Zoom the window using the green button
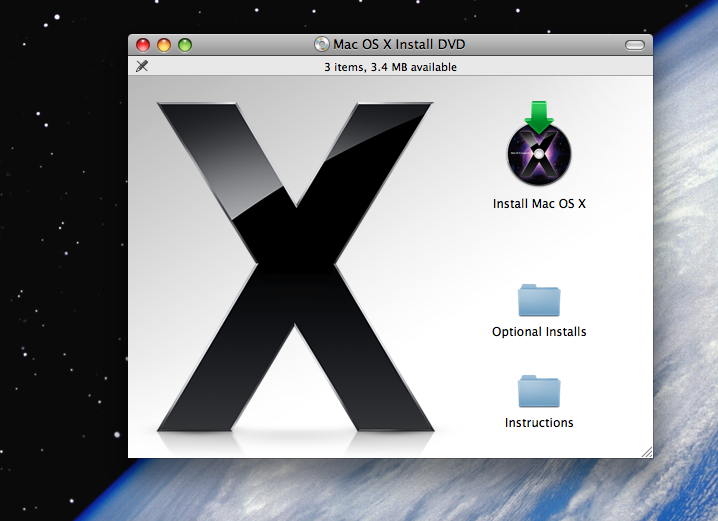 tap(185, 45)
